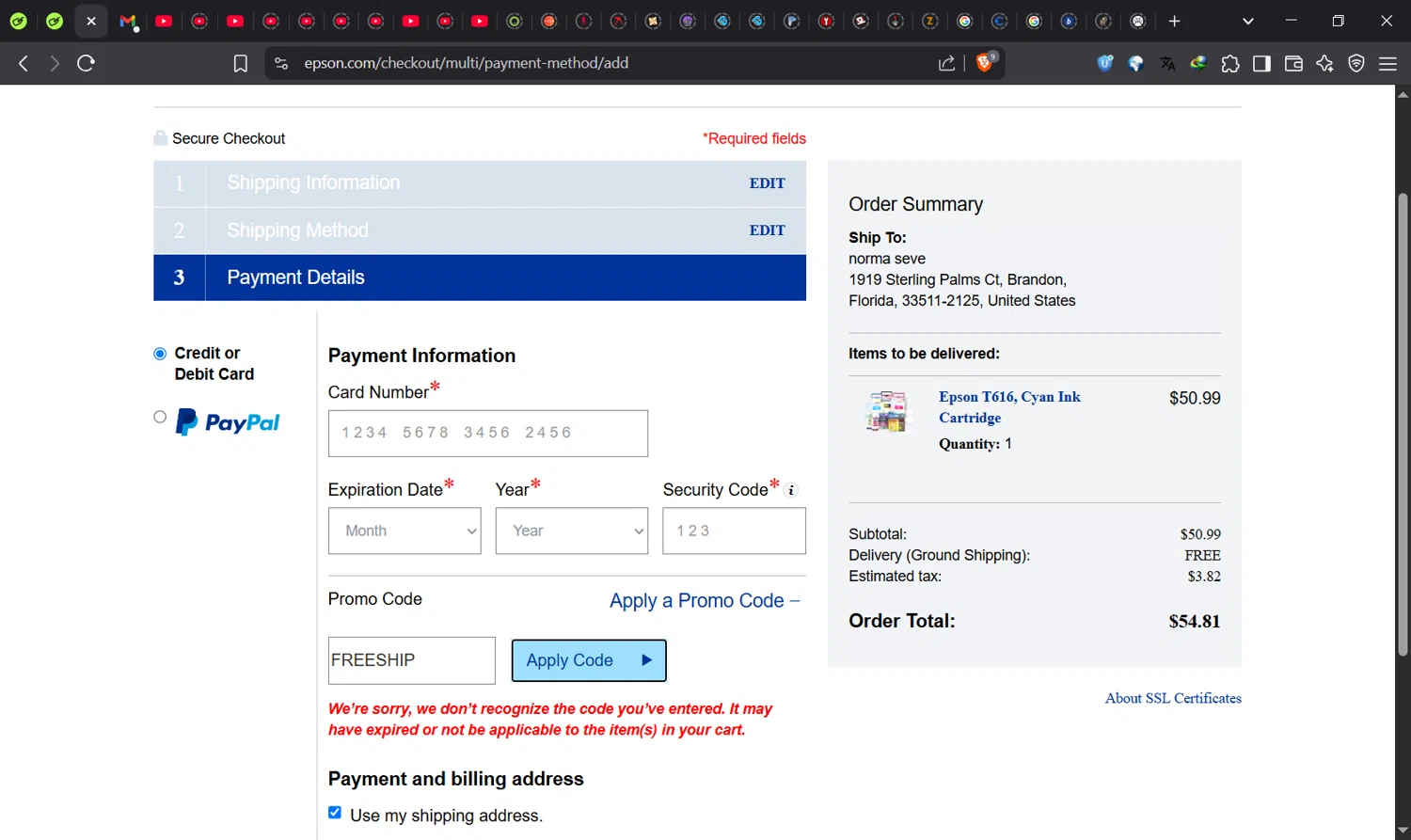This screenshot has width=1411, height=840.
Task: Click the address bar URL
Action: pyautogui.click(x=466, y=63)
